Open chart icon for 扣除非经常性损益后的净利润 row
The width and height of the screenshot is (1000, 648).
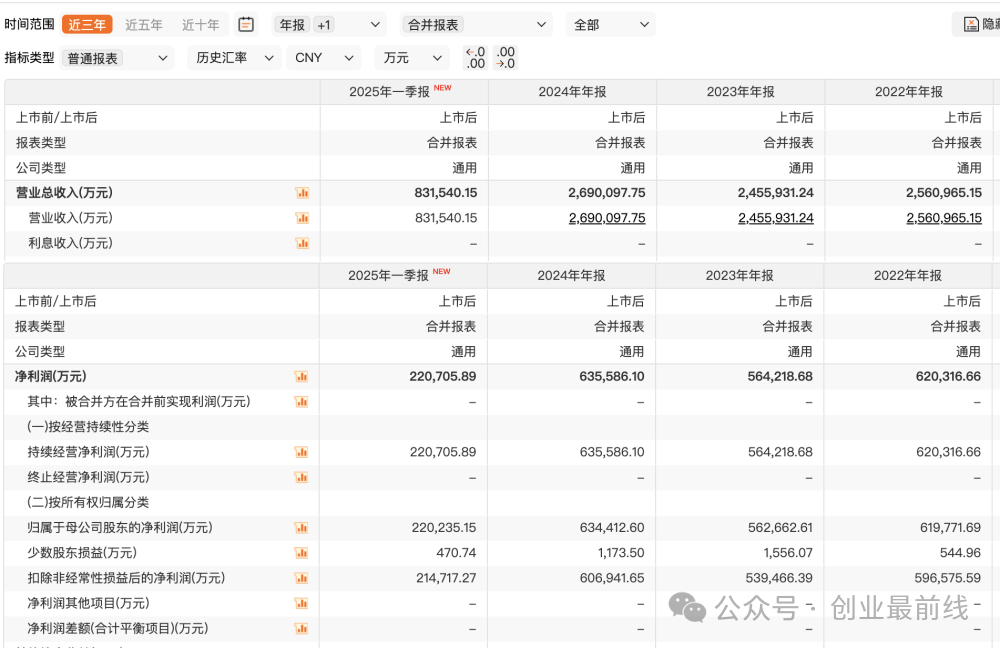[301, 578]
